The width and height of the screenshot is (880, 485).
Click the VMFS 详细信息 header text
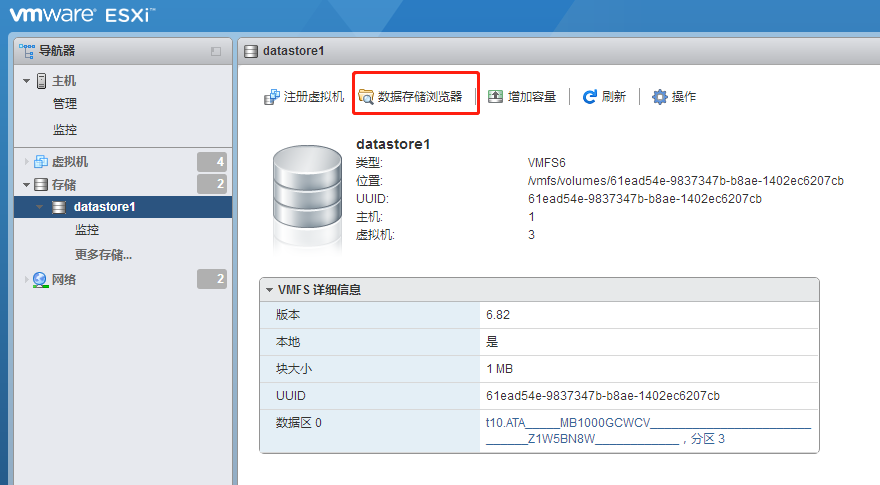click(319, 290)
